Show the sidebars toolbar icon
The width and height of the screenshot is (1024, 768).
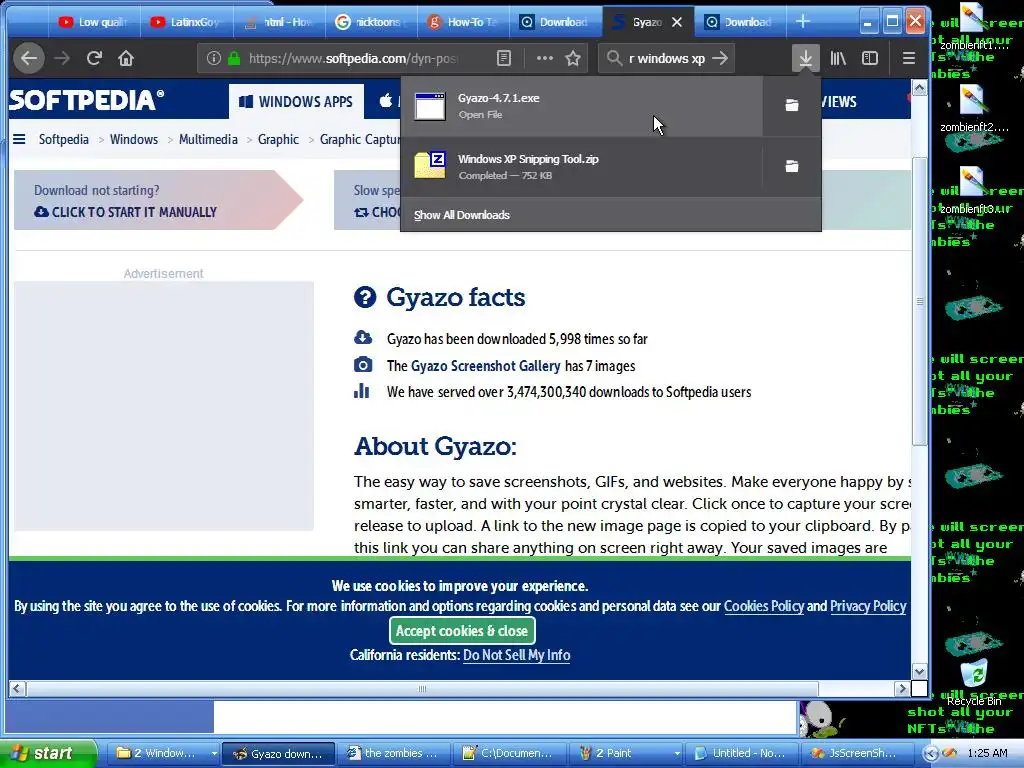click(870, 58)
